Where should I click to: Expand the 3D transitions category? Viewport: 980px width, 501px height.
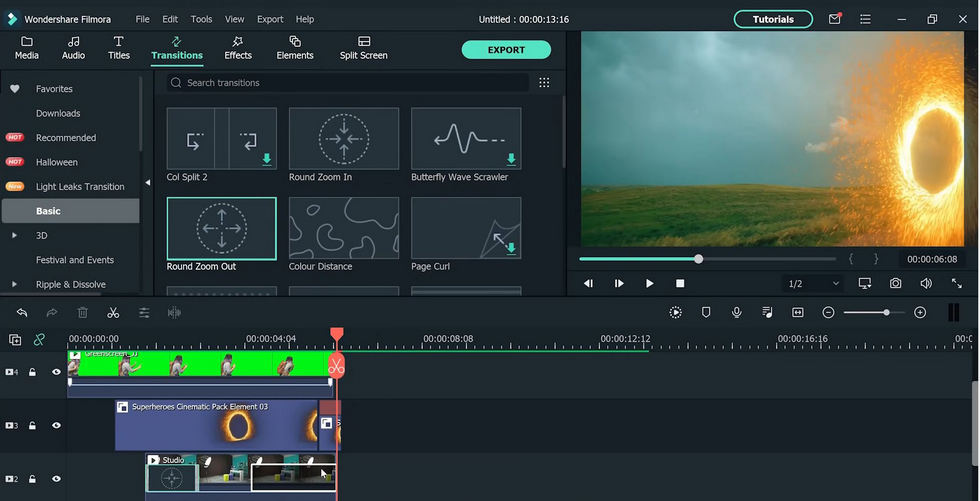[x=14, y=236]
